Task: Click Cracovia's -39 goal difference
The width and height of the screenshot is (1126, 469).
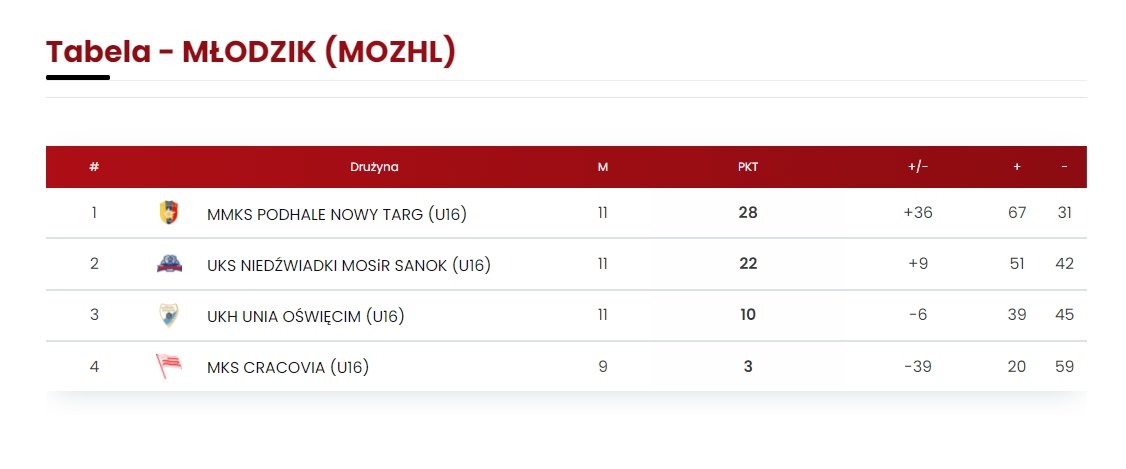Action: pyautogui.click(x=918, y=366)
